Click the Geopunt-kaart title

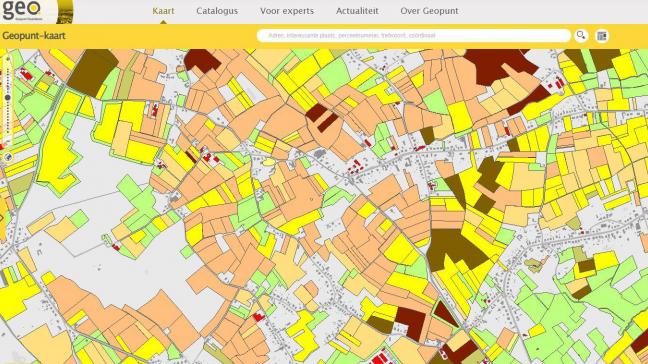(x=34, y=36)
